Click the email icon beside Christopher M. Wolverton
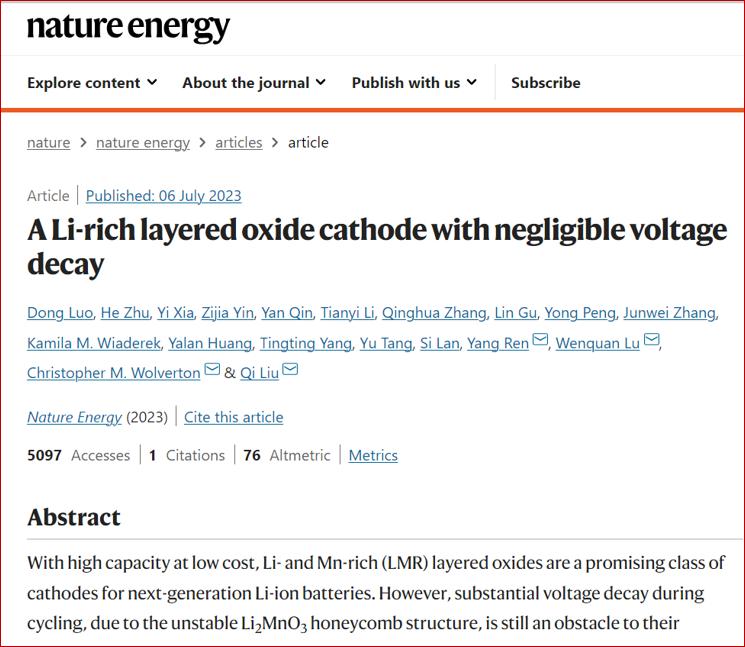Screen dimensions: 745x647 (x=212, y=369)
